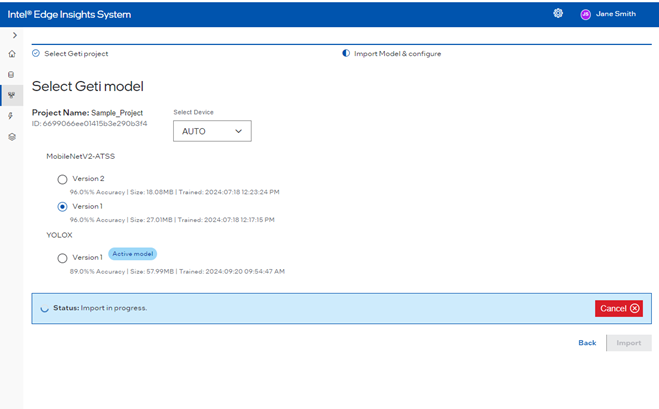Click the Select Geti model heading

point(88,86)
